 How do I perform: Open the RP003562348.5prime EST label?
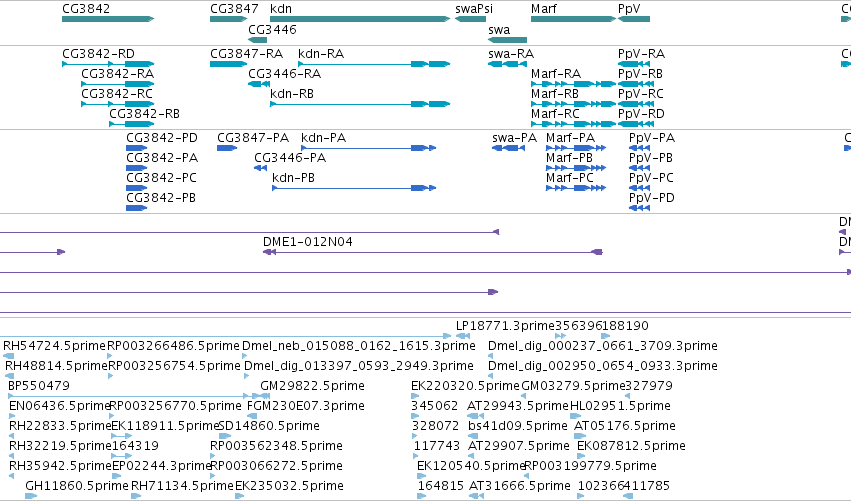coord(277,446)
